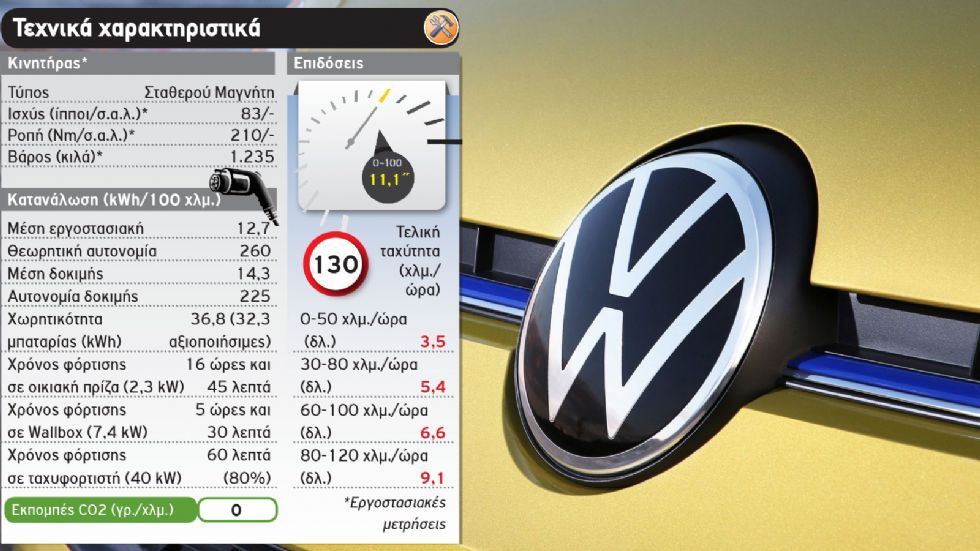The width and height of the screenshot is (980, 551).
Task: Click the 'Σταθερού Μαγνήτη' type value
Action: click(209, 92)
